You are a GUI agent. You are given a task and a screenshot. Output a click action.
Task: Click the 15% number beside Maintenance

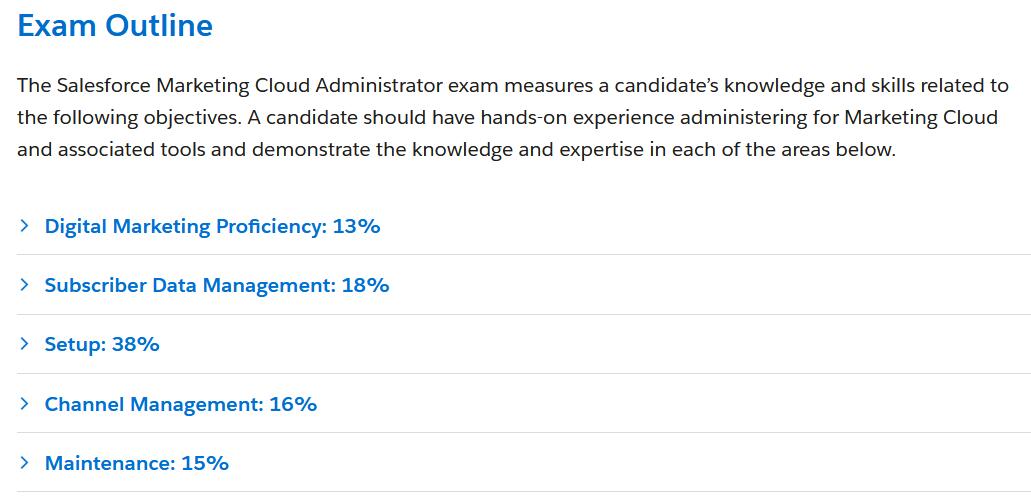205,463
